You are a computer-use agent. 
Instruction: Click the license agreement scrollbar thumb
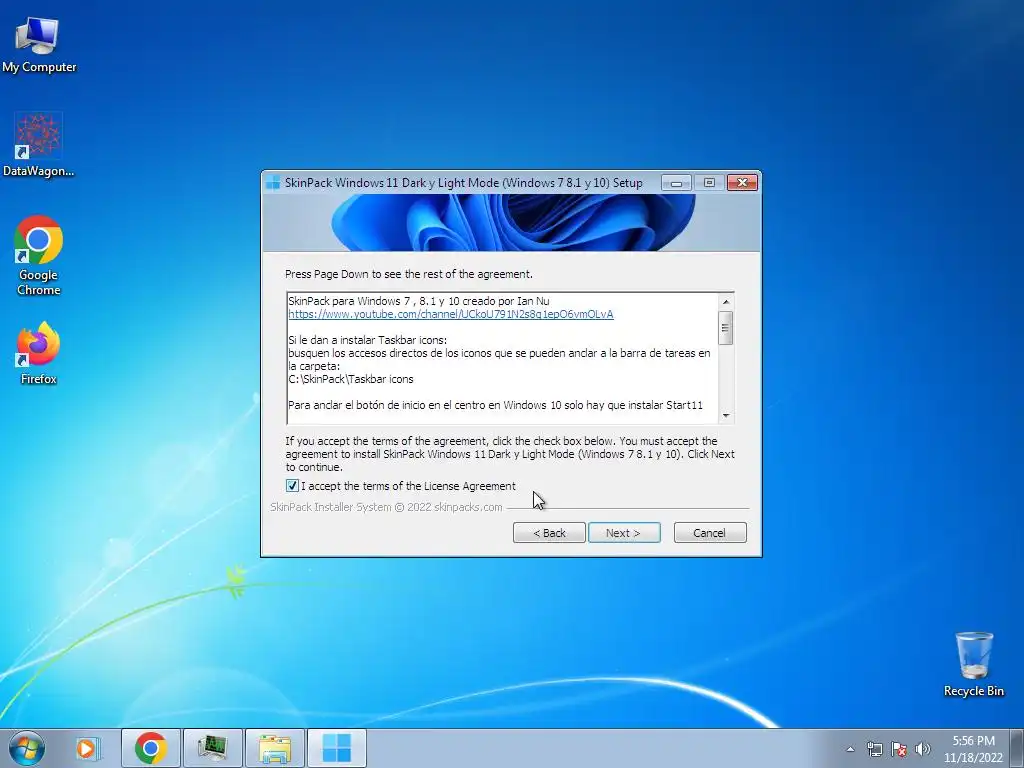click(726, 328)
